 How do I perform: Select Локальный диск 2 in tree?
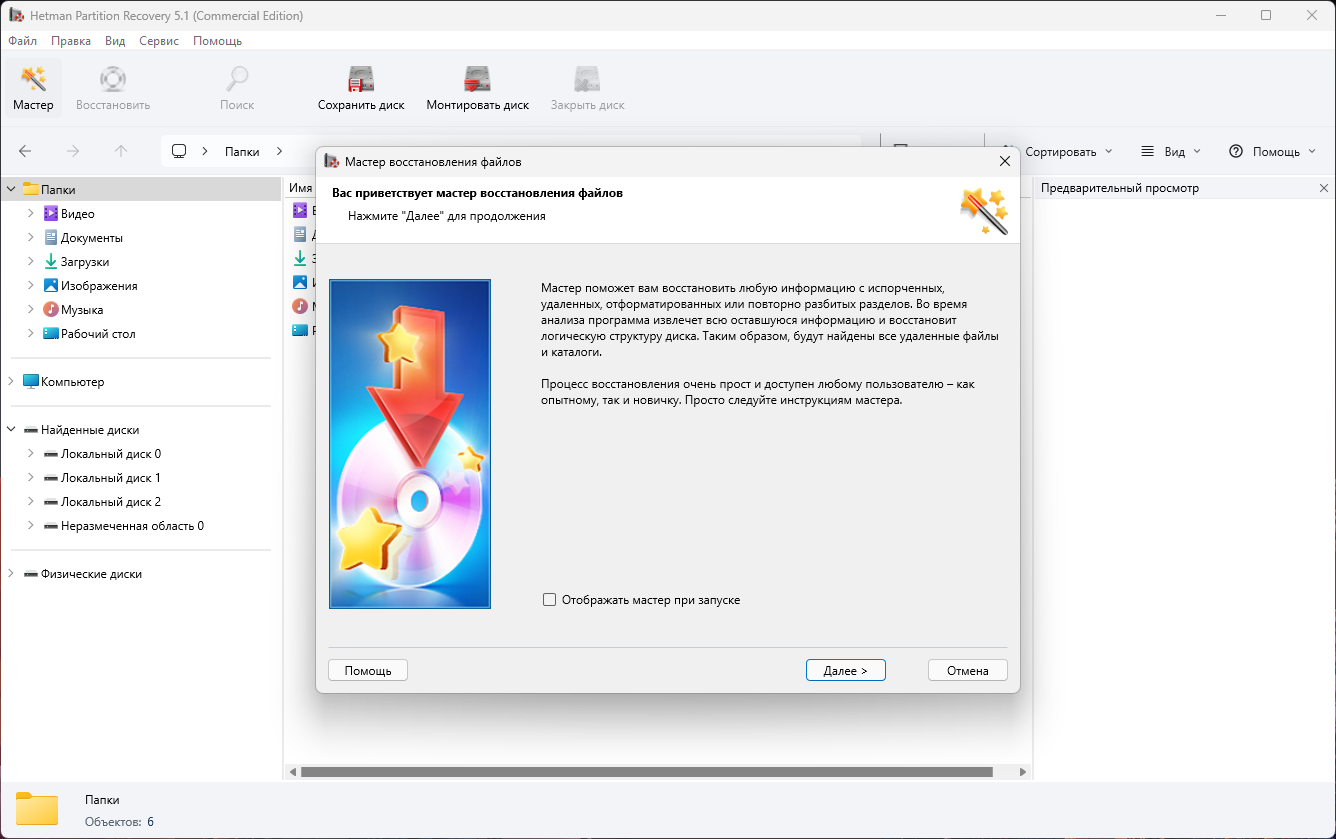pyautogui.click(x=110, y=501)
